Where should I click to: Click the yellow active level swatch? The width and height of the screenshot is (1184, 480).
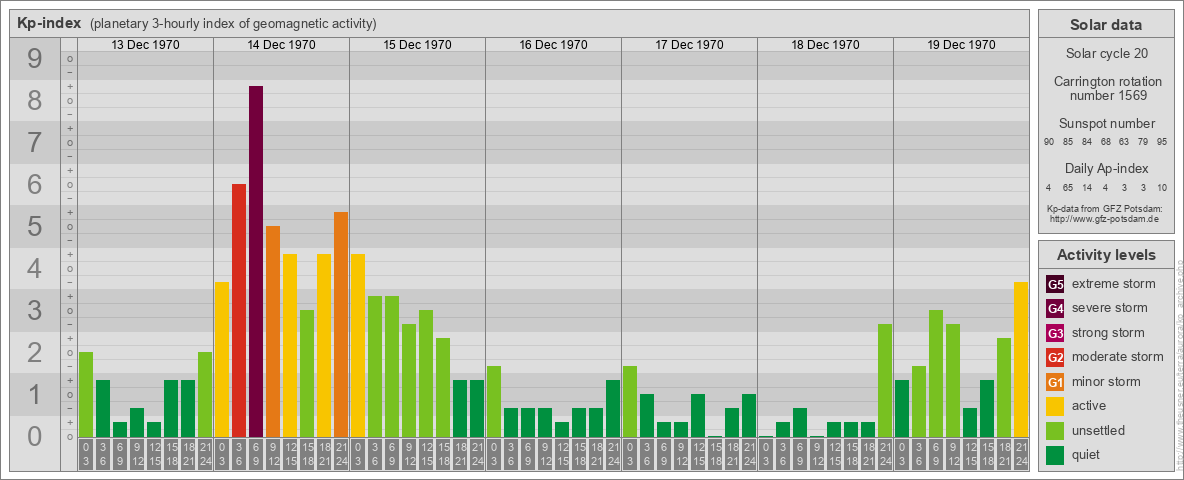point(1055,406)
